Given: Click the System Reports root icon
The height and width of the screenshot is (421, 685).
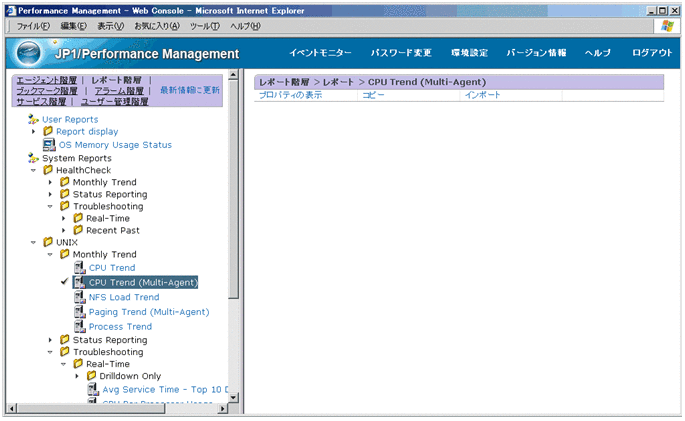Looking at the screenshot, I should [x=33, y=158].
